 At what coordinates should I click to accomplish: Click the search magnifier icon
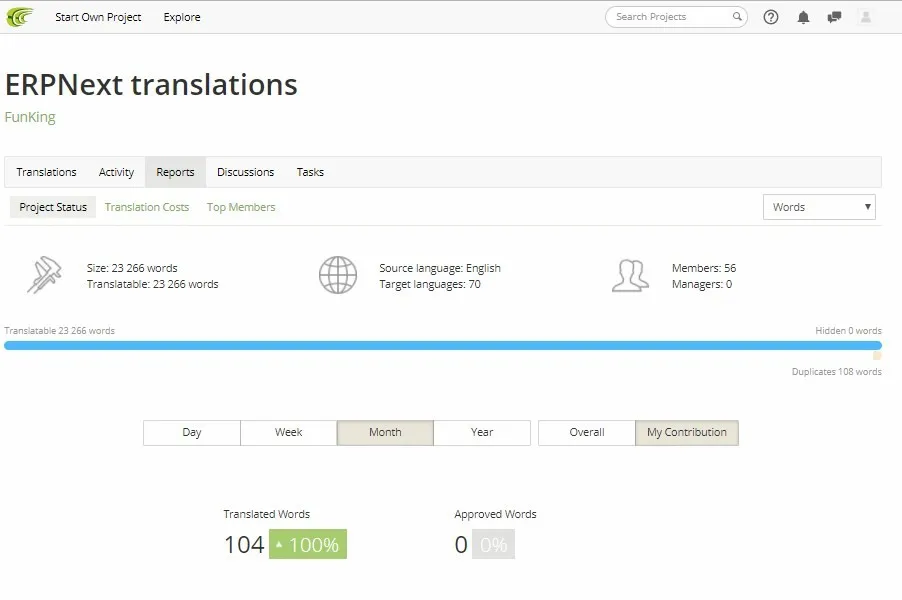coord(737,17)
